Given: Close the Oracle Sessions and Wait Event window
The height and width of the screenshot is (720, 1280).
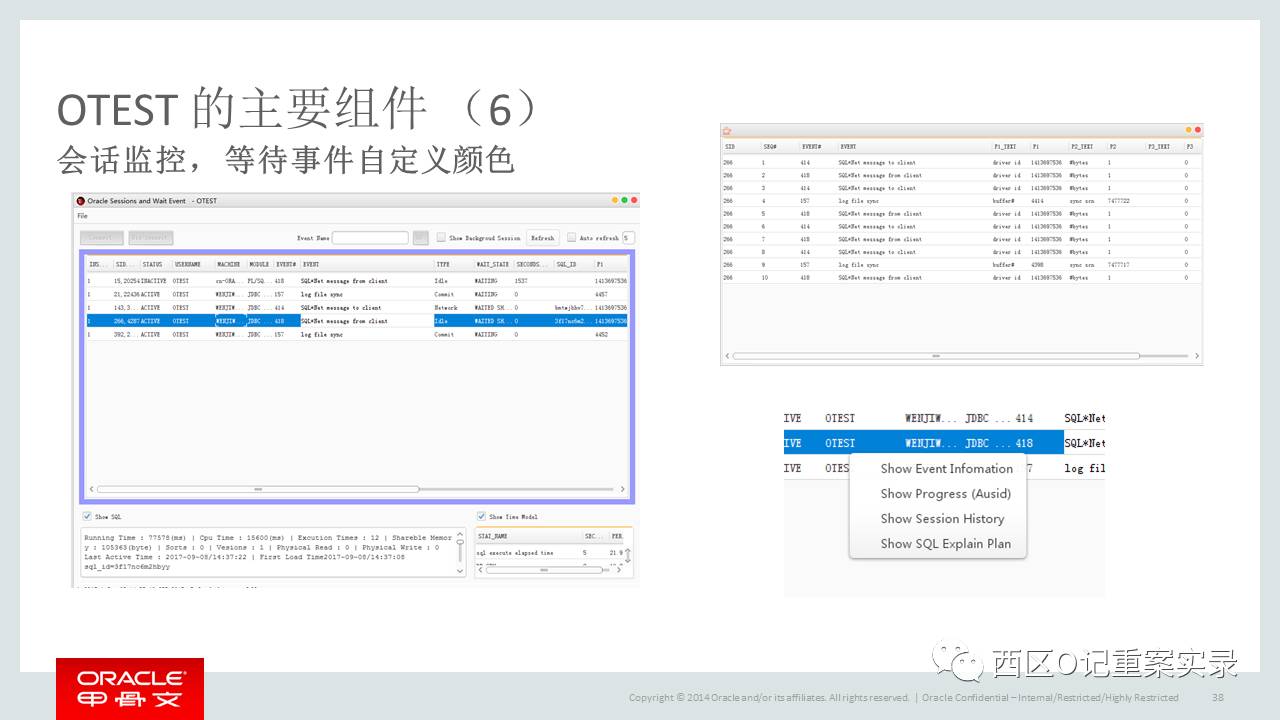Looking at the screenshot, I should [x=634, y=201].
